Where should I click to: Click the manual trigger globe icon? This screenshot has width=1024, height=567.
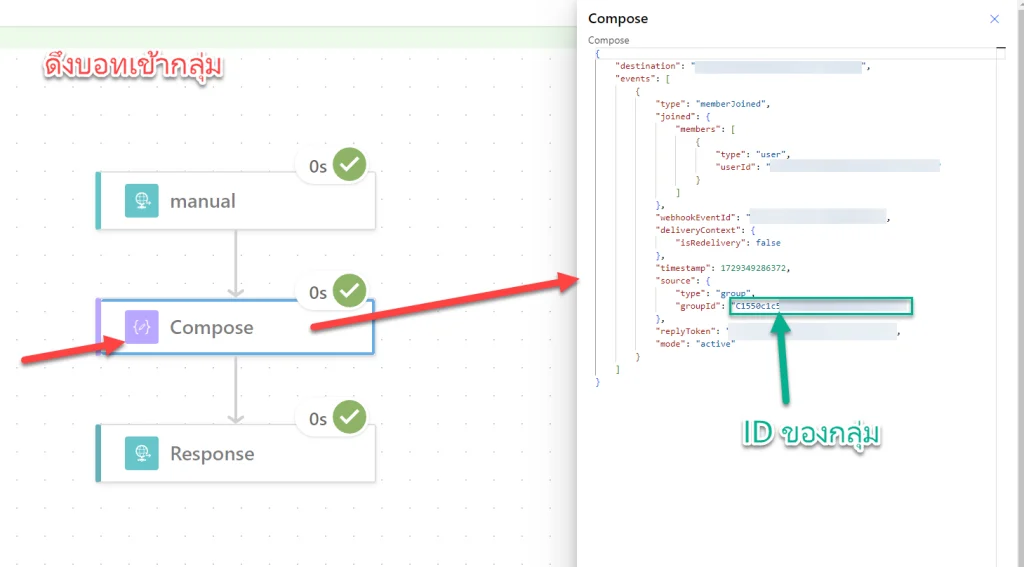(x=142, y=201)
